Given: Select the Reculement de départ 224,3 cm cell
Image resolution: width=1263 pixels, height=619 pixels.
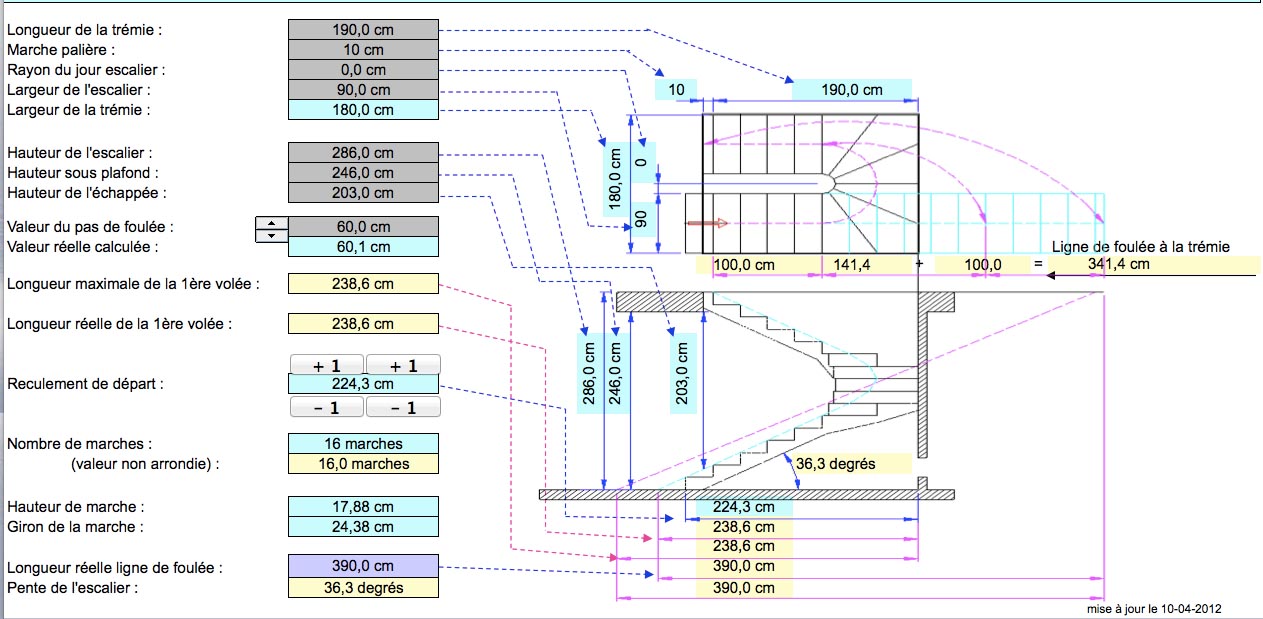Looking at the screenshot, I should [x=363, y=384].
